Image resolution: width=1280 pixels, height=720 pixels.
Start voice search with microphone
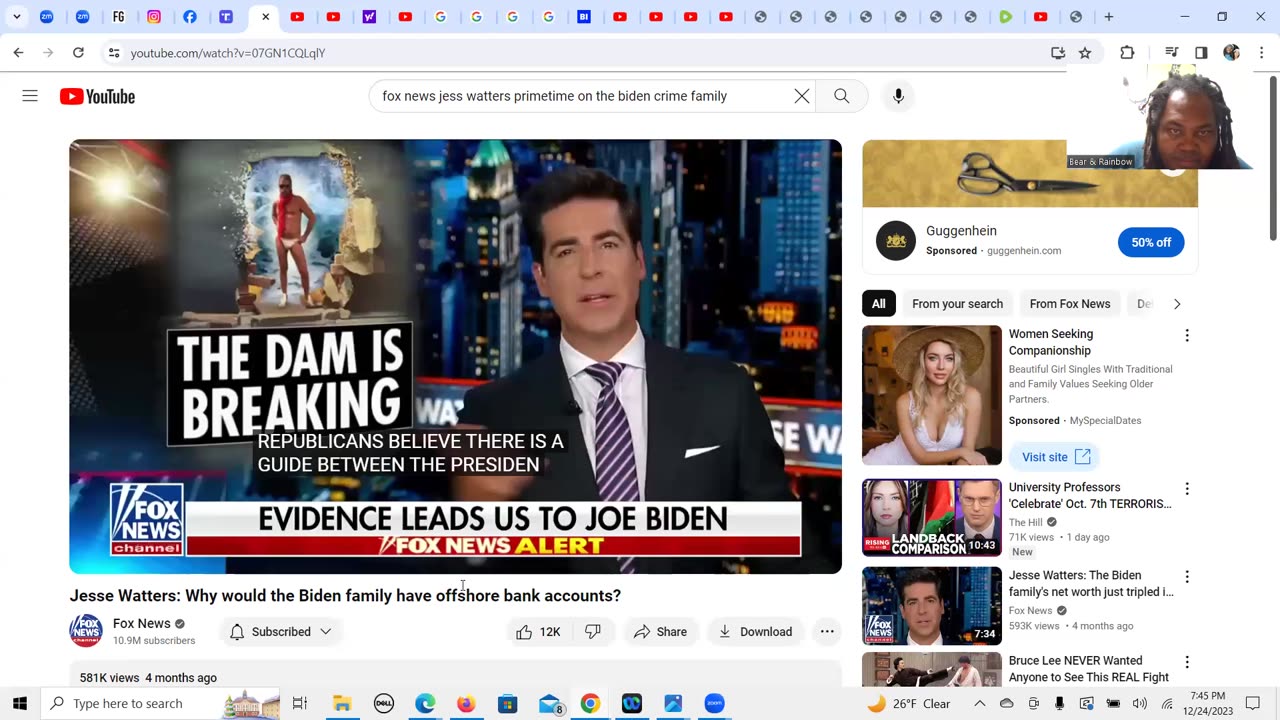898,96
